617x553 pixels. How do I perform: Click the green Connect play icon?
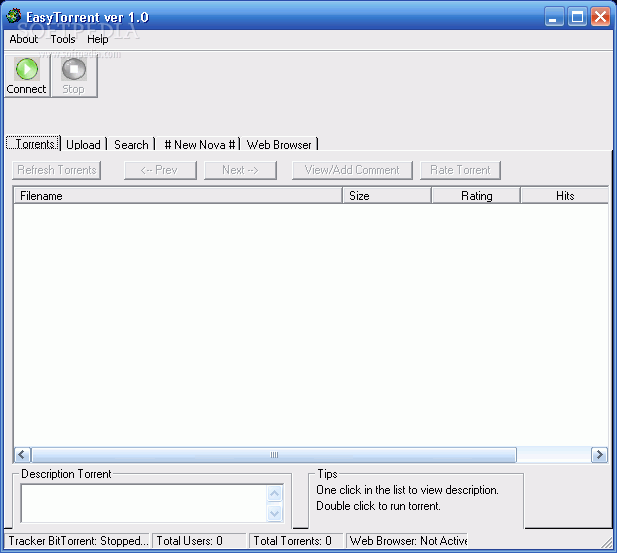[x=27, y=69]
